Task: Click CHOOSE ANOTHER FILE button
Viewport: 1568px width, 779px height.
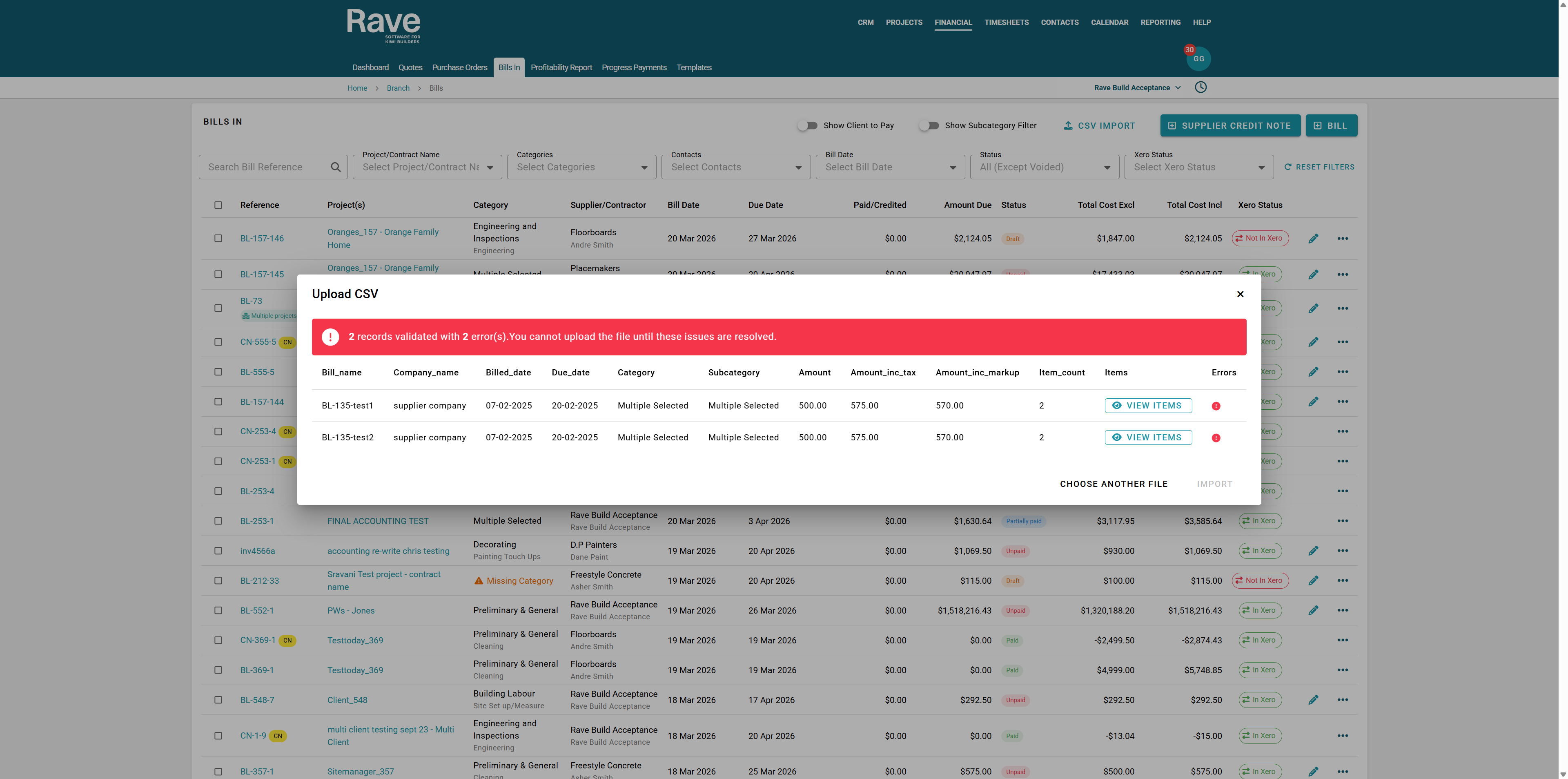Action: (1113, 484)
